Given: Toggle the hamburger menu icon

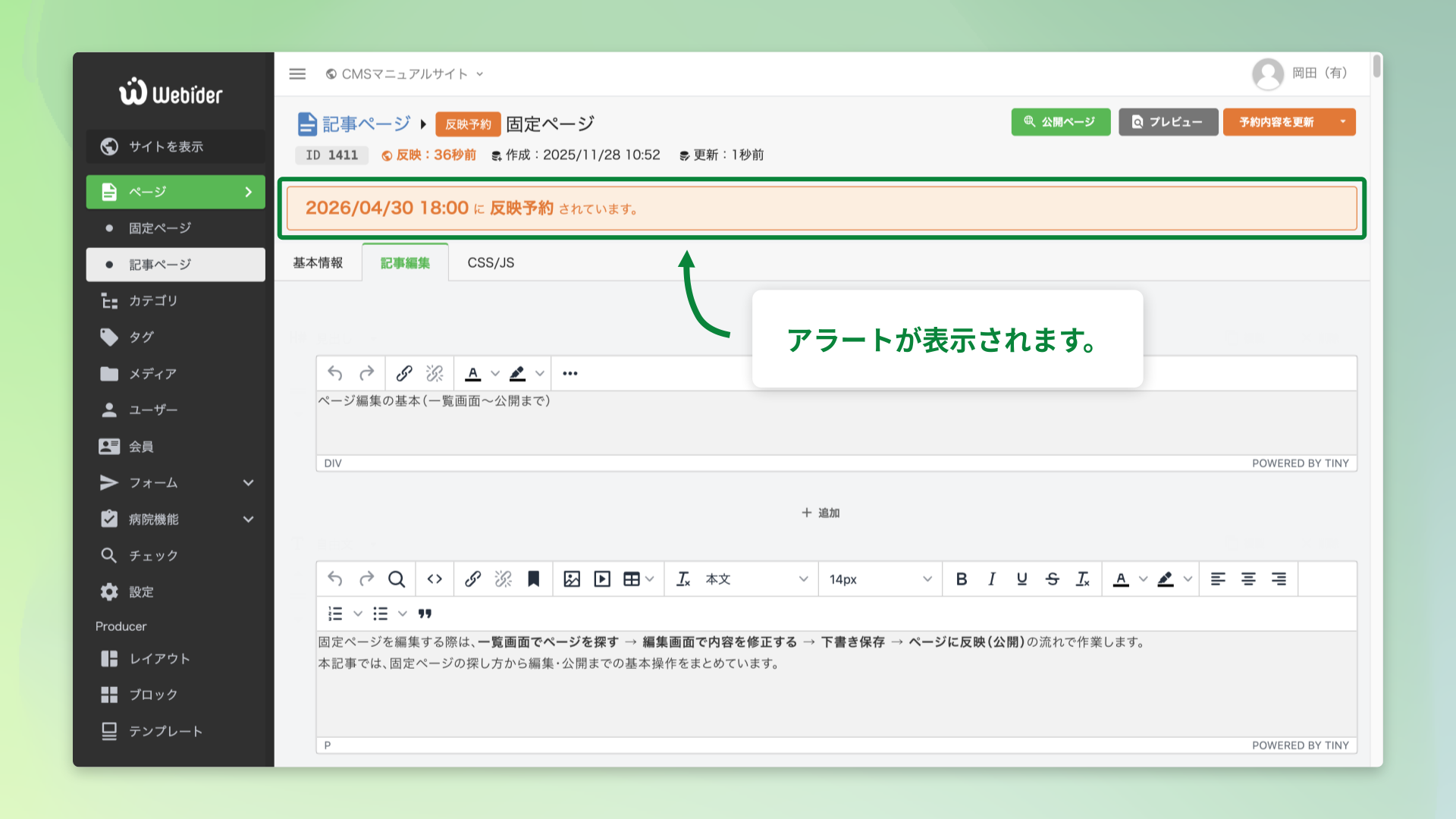Looking at the screenshot, I should pos(297,74).
